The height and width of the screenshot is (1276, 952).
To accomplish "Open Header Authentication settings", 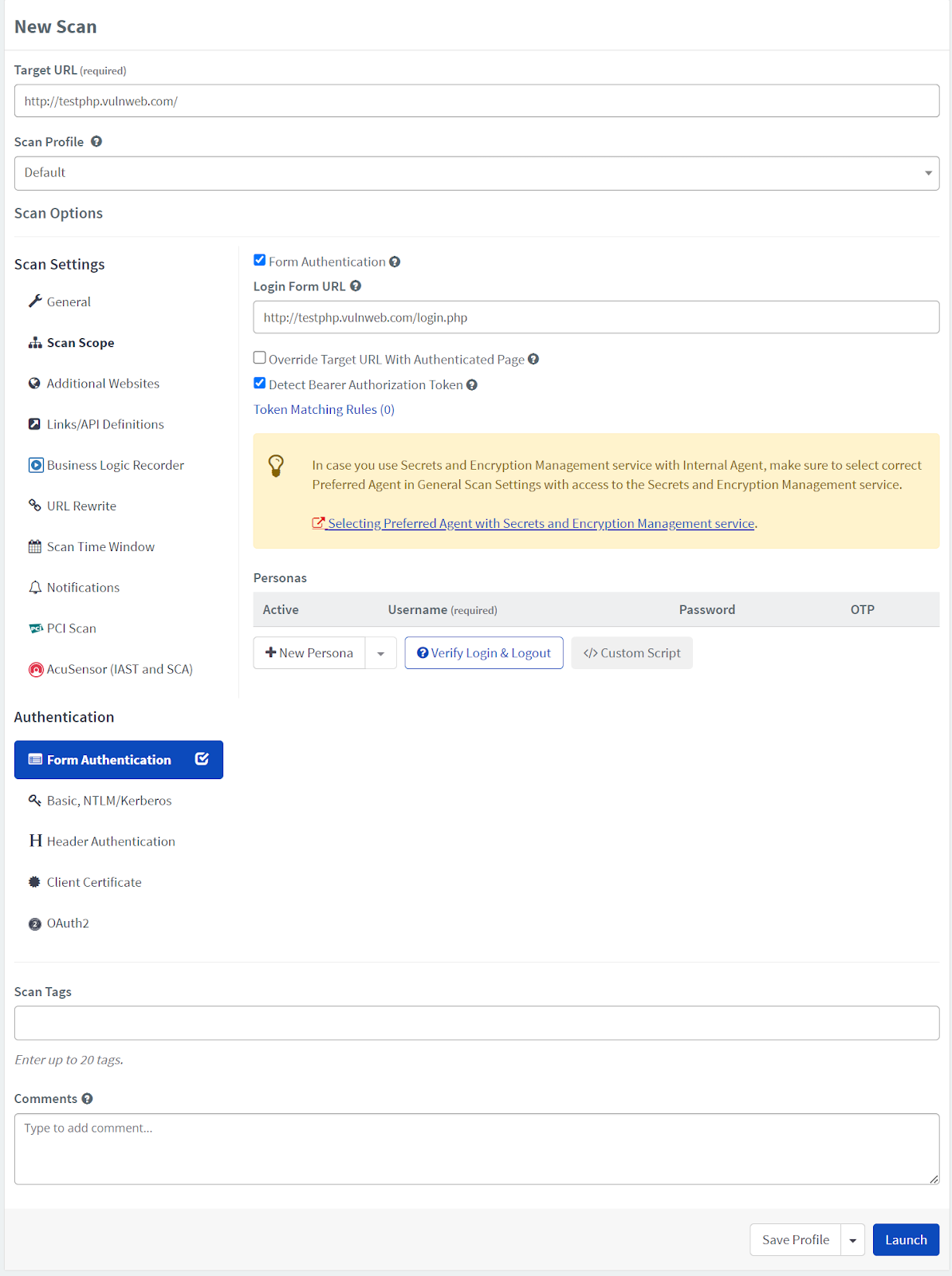I will (111, 841).
